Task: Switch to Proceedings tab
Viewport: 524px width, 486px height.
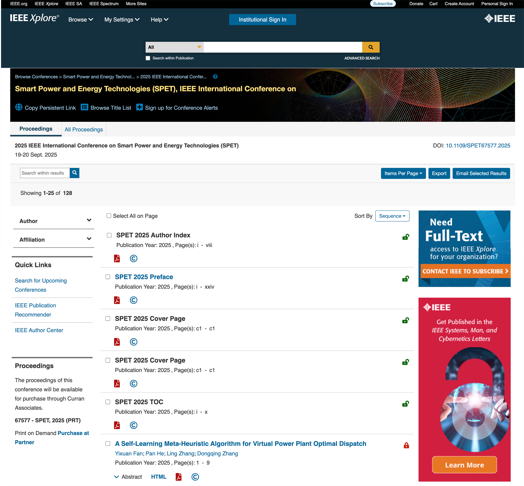Action: point(36,129)
